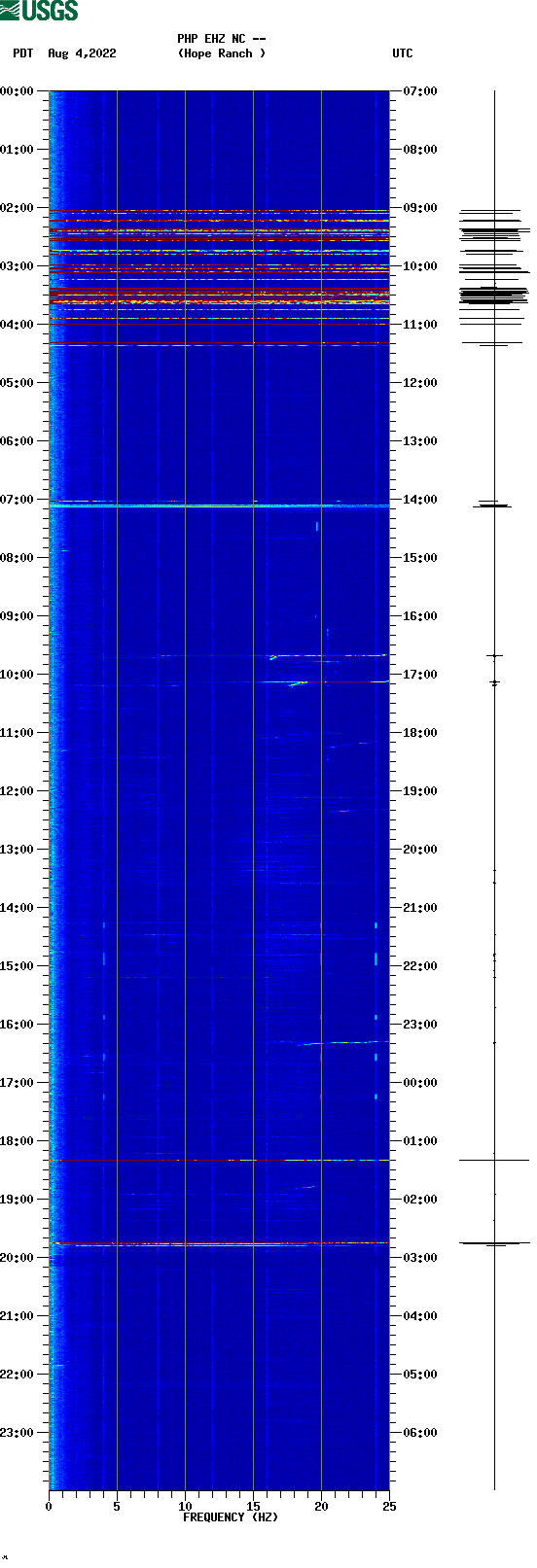Click the 11:00 UTC time label
This screenshot has height=1568, width=537.
(x=420, y=325)
